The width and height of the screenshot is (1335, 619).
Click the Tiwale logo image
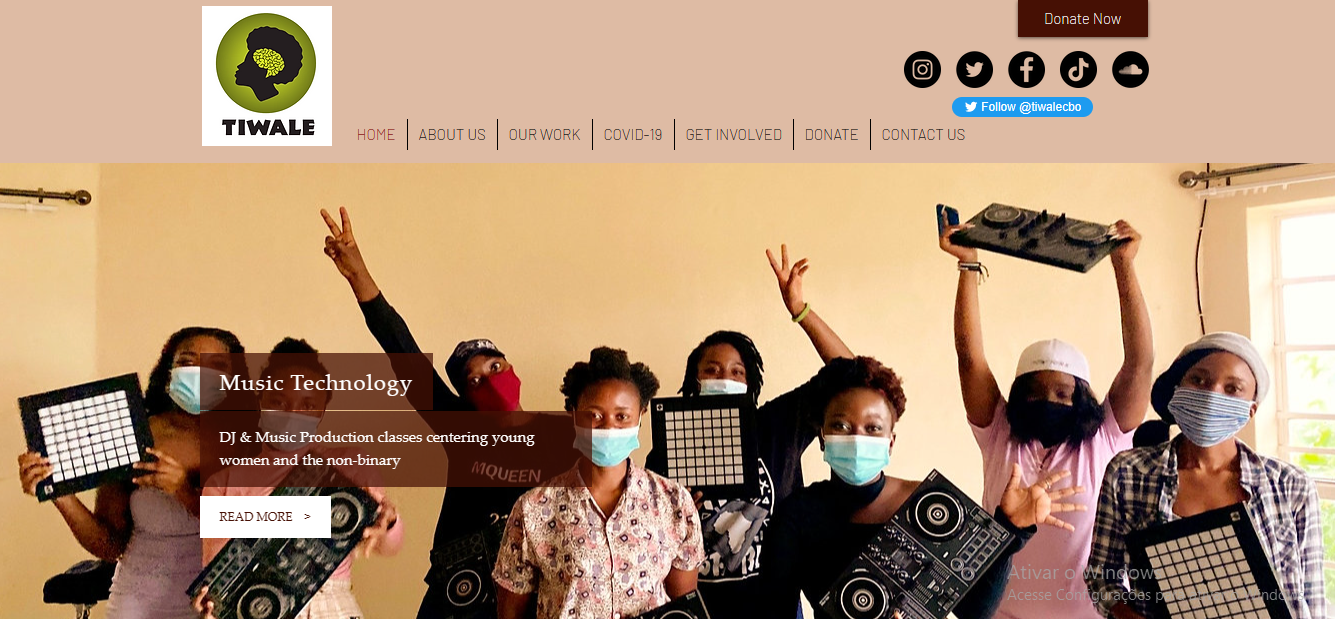click(267, 76)
